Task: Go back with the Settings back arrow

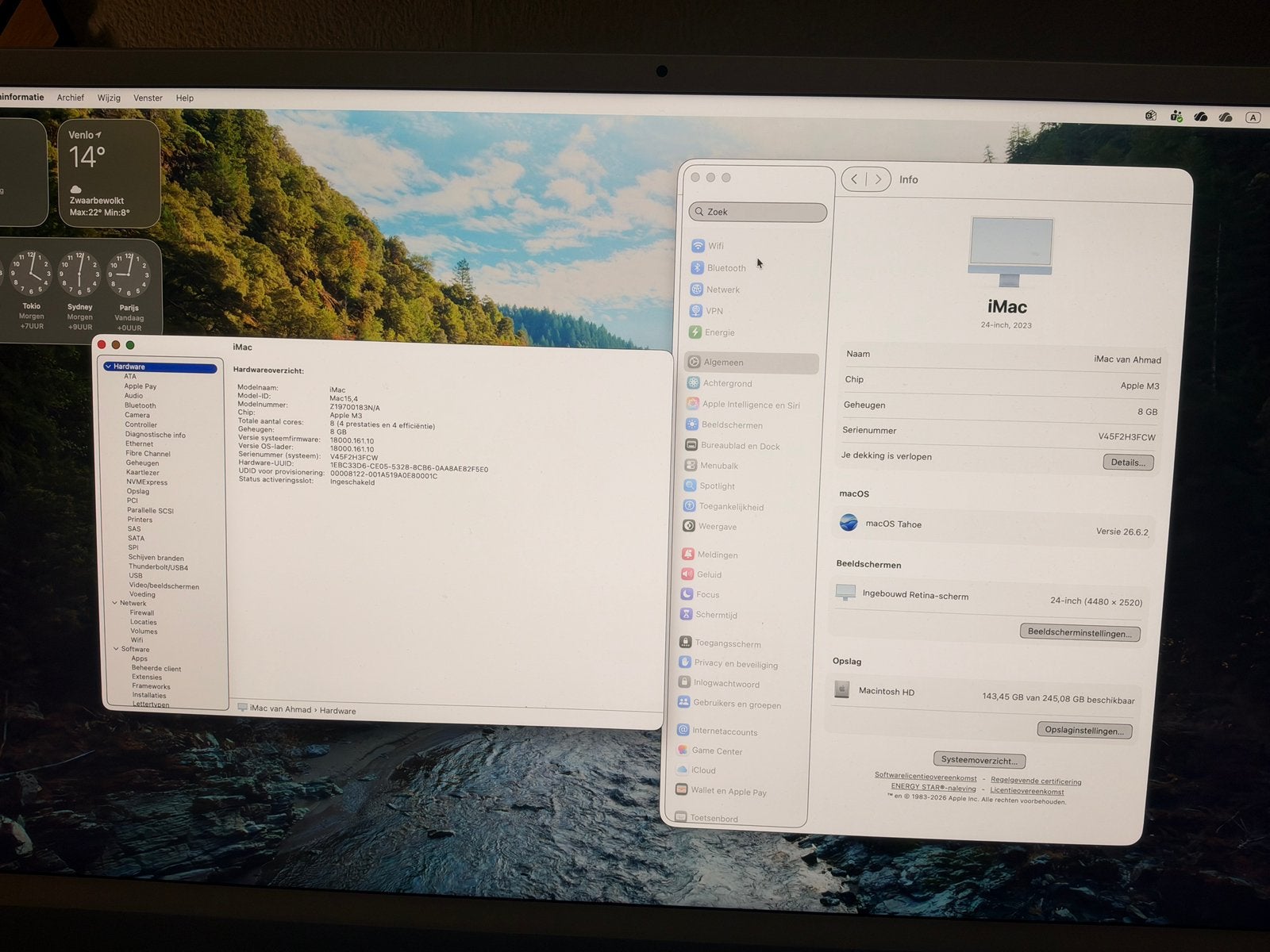Action: click(854, 179)
